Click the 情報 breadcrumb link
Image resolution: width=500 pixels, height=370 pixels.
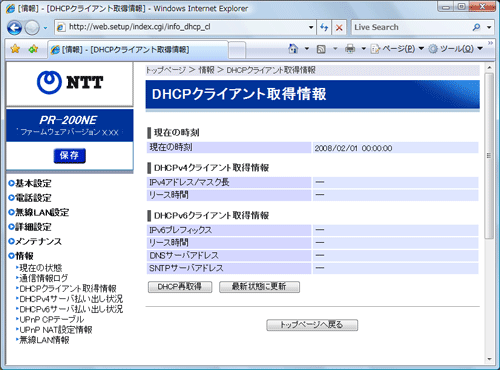coord(206,70)
